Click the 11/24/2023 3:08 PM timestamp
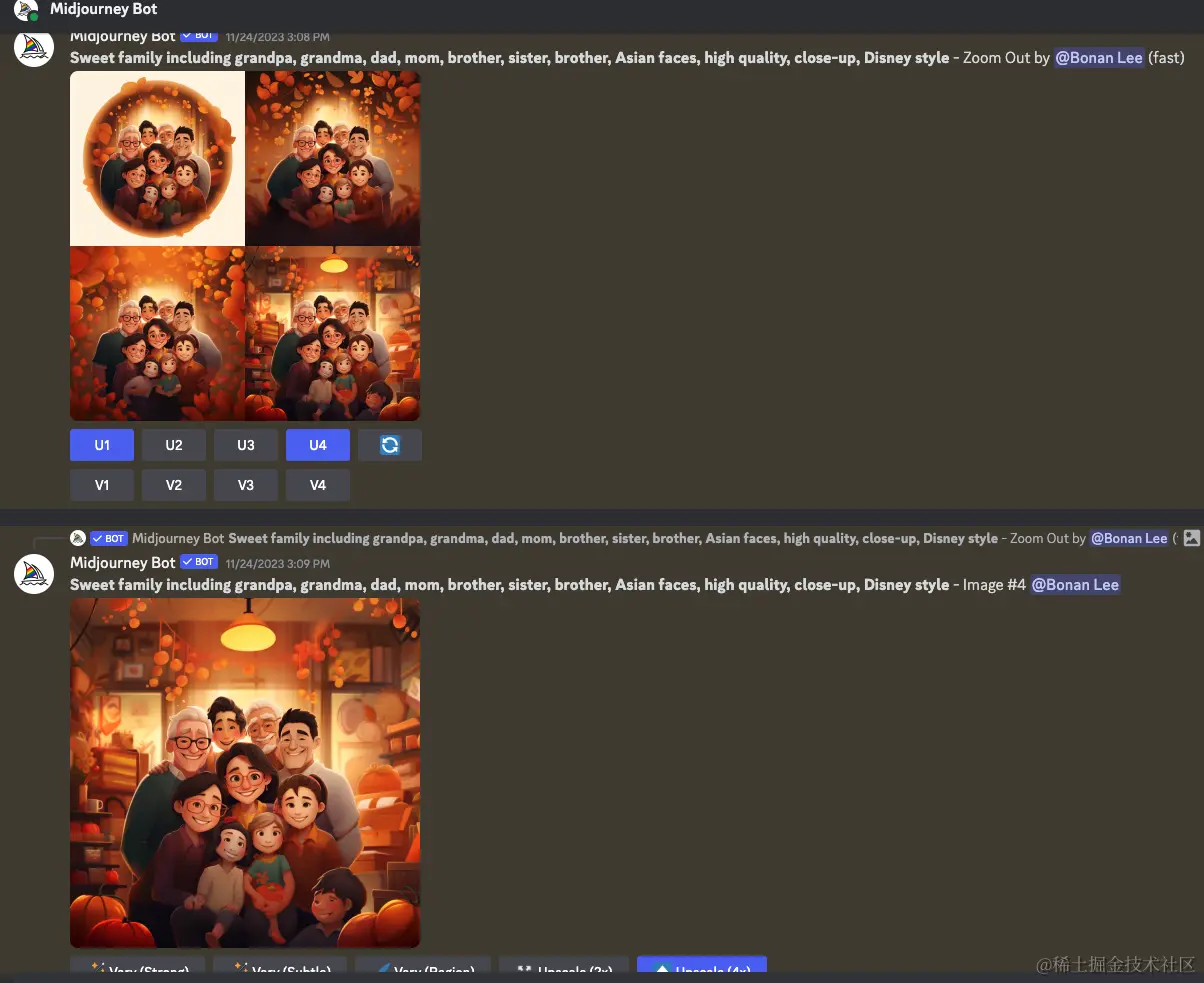Screen dimensions: 1204x983 pos(278,37)
